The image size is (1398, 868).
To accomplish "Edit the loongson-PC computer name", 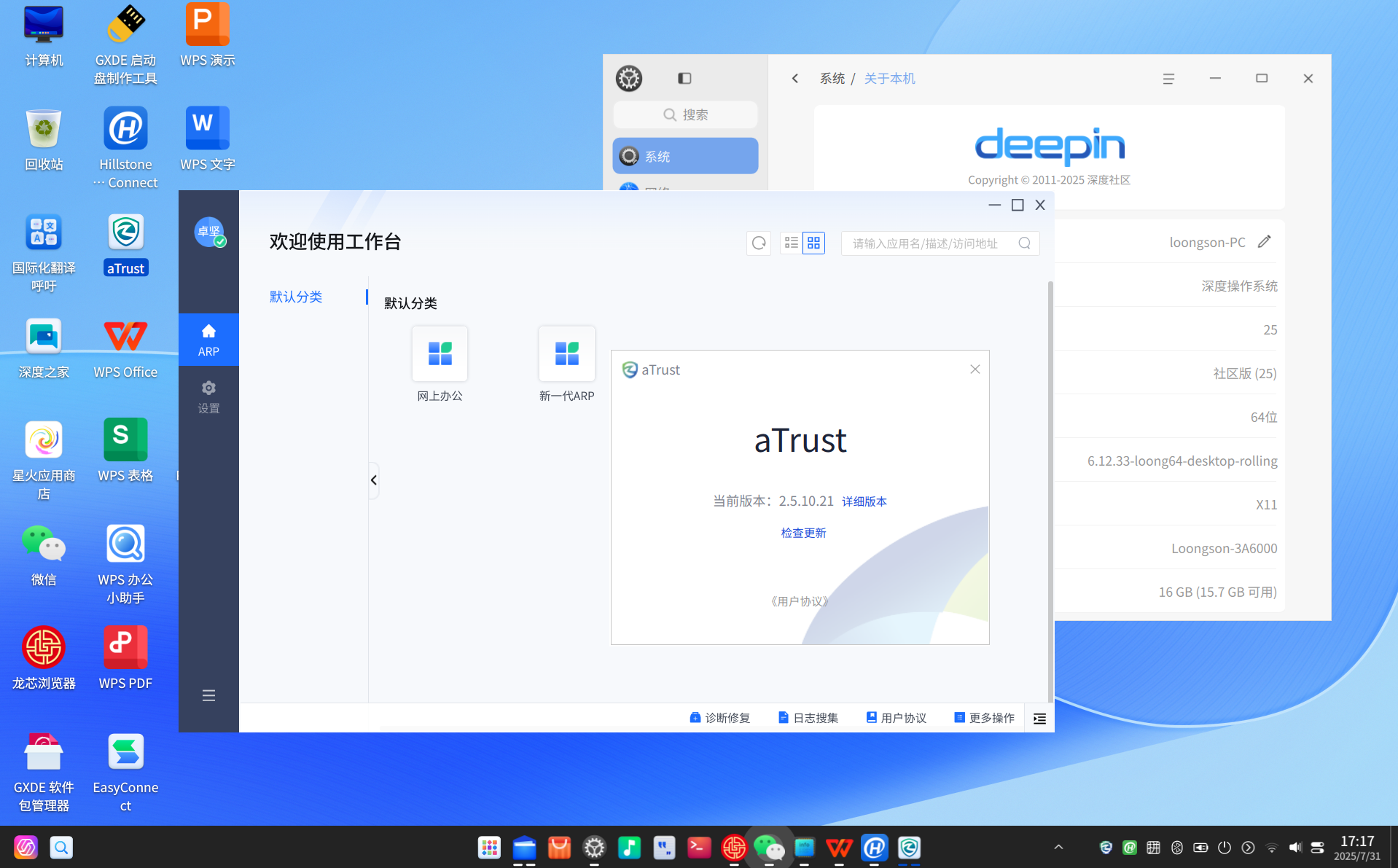I will (x=1265, y=242).
